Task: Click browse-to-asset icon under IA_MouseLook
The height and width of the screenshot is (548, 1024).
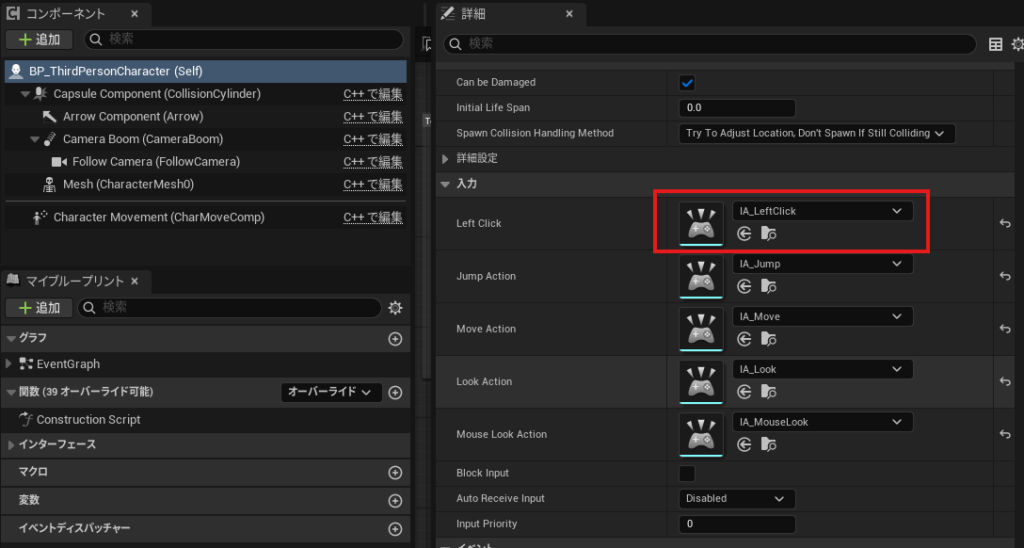Action: click(x=768, y=444)
